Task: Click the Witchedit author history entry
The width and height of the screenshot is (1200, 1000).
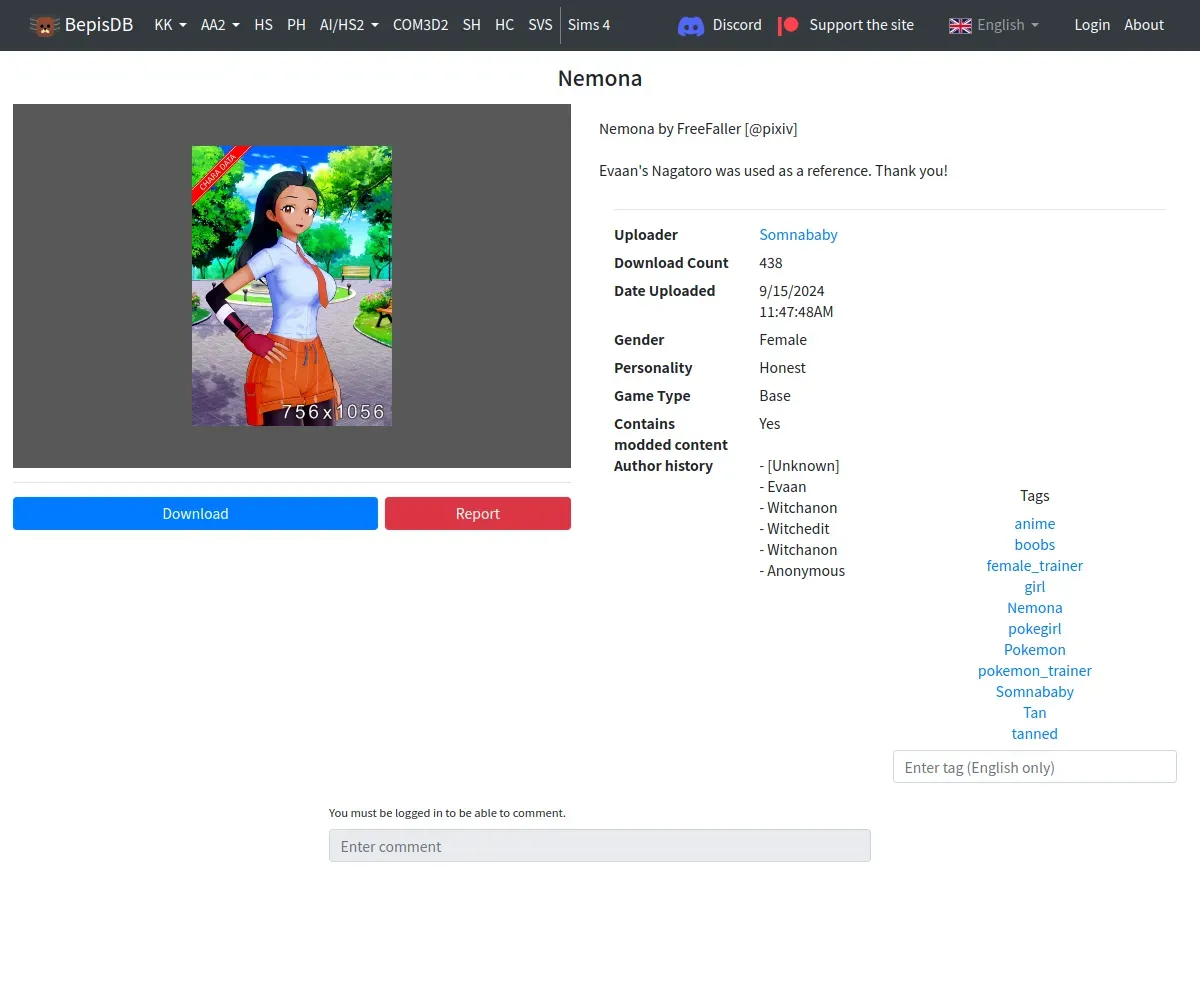Action: pos(795,529)
